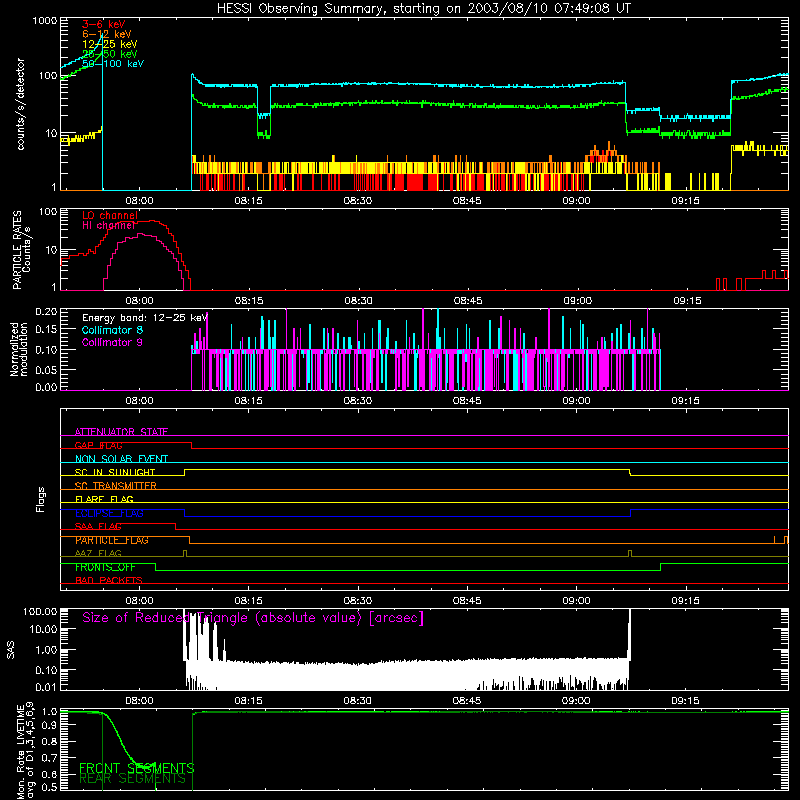Click the yellow '12-25 keV' legend label
Viewport: 800px width, 800px height.
point(110,44)
